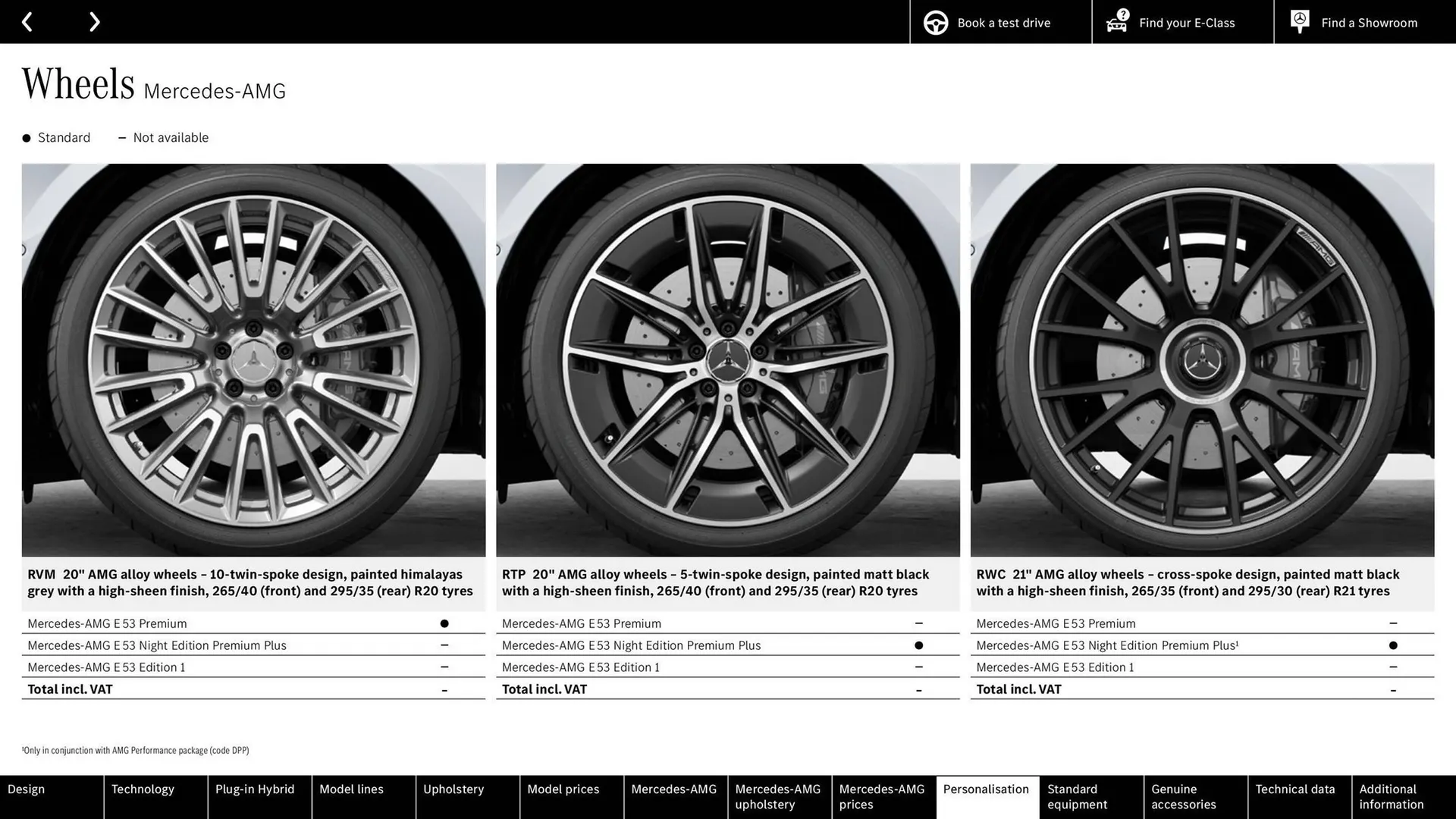1456x819 pixels.
Task: Click the Book a test drive steering wheel icon
Action: coord(934,22)
